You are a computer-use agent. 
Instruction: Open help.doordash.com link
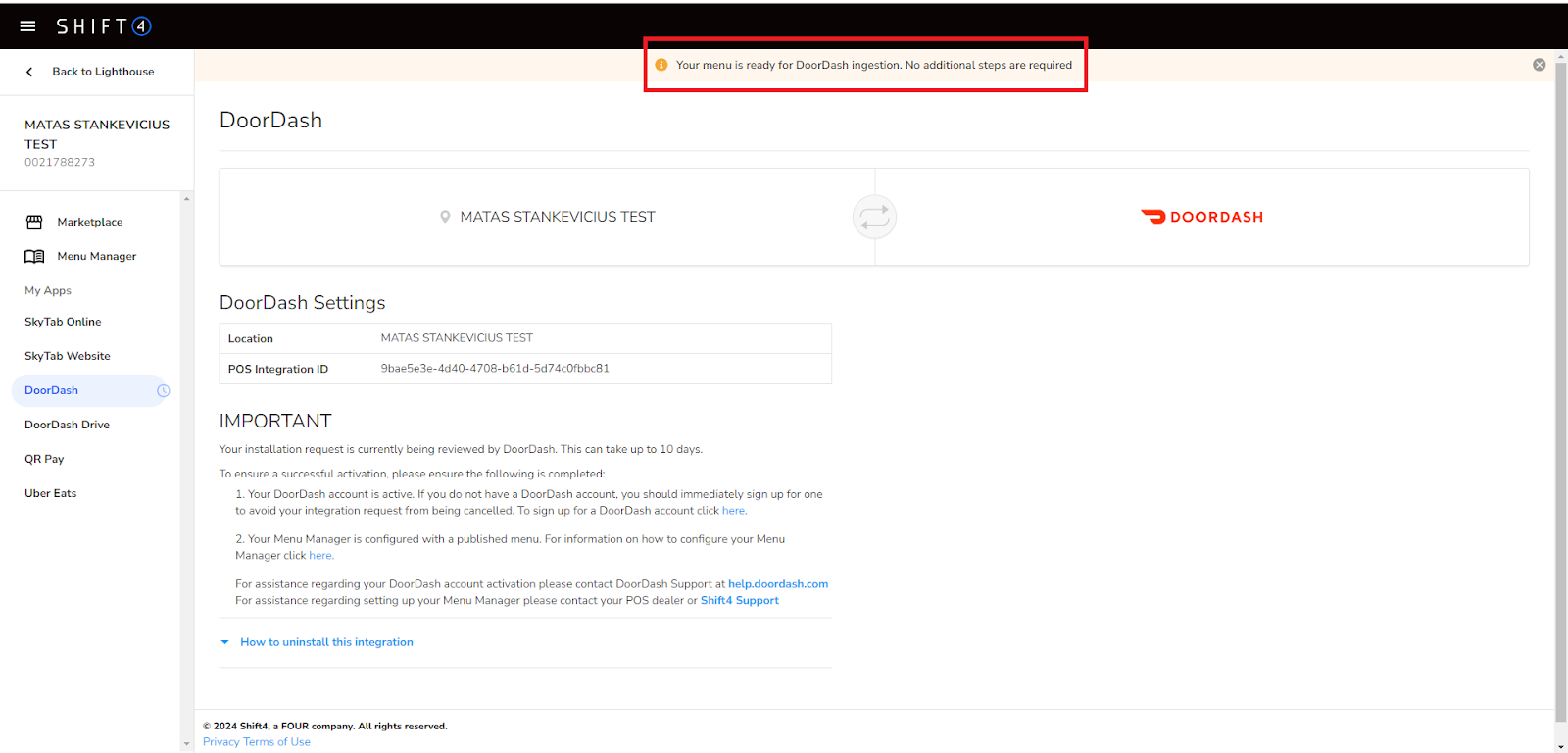(x=778, y=584)
